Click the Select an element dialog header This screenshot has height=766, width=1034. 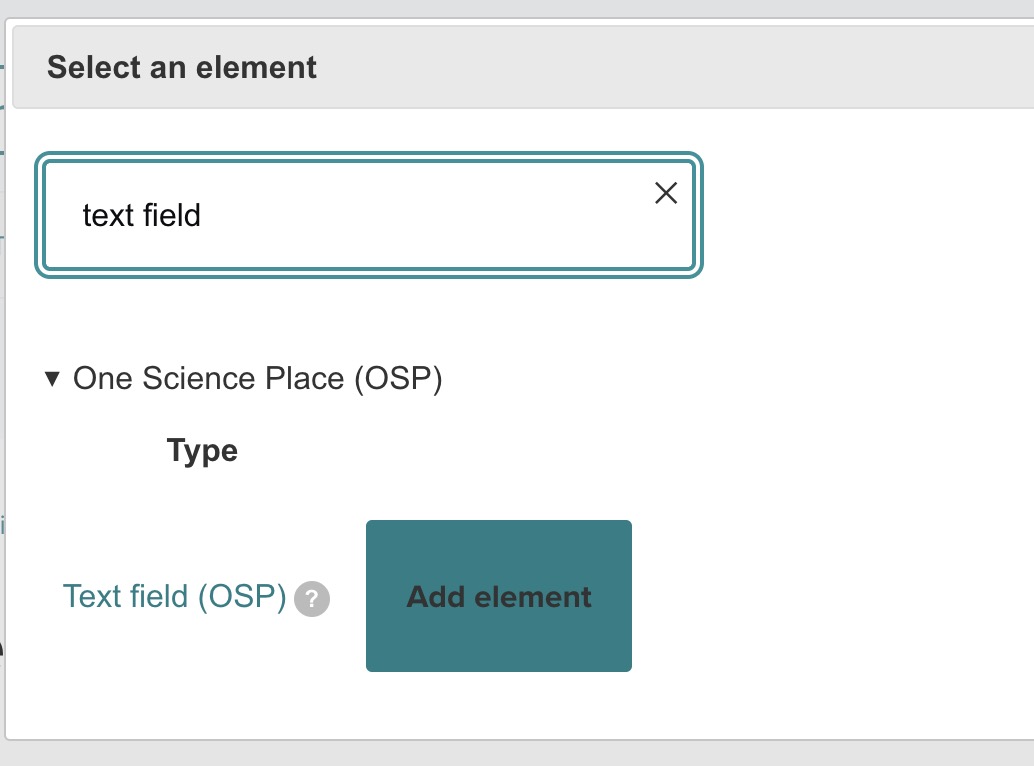tap(520, 68)
